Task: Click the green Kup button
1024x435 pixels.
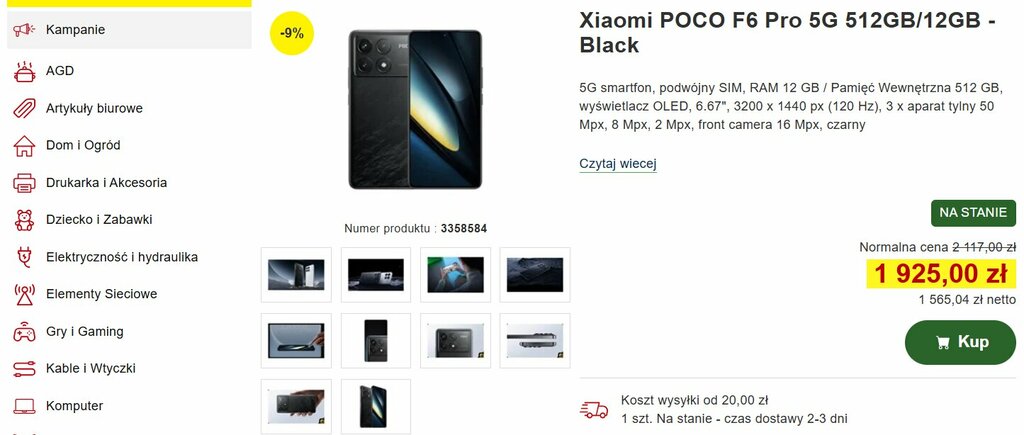Action: [x=960, y=342]
